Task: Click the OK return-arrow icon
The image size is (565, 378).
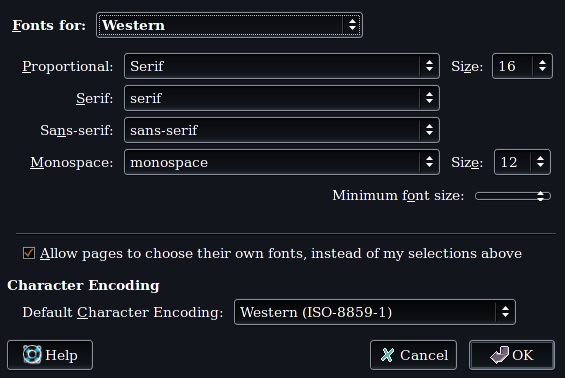Action: coord(499,355)
